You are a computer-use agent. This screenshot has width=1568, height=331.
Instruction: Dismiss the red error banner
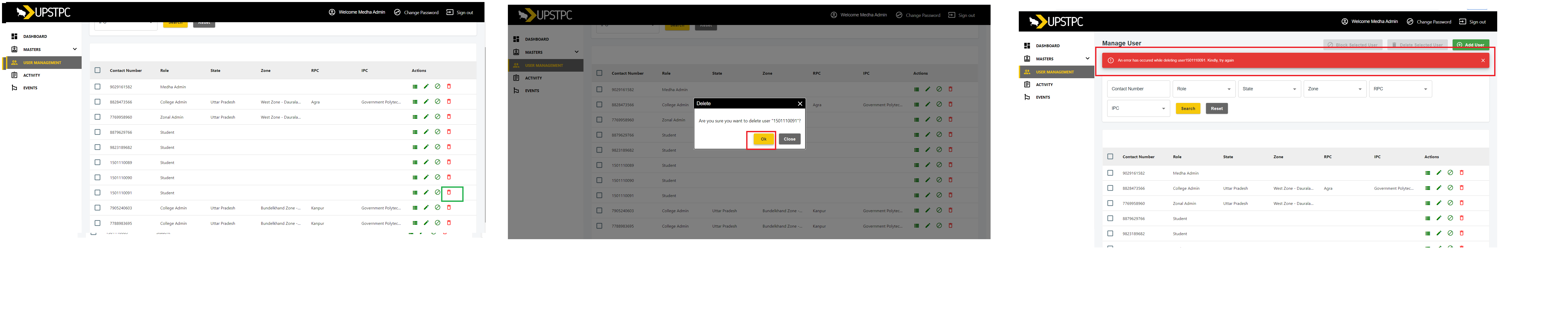click(x=1483, y=60)
